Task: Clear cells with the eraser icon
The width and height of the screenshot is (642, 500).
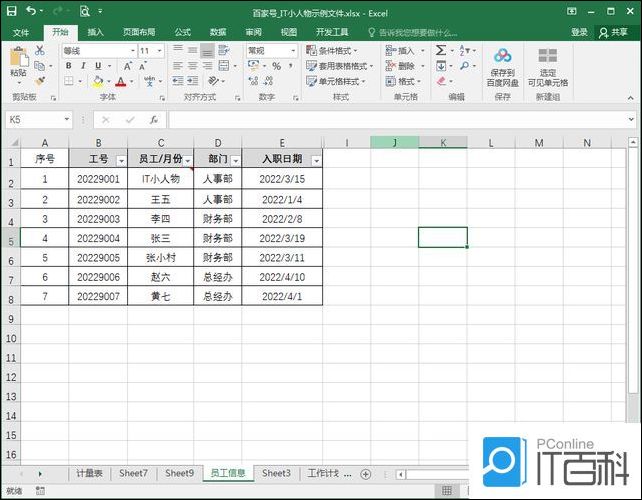Action: tap(441, 81)
